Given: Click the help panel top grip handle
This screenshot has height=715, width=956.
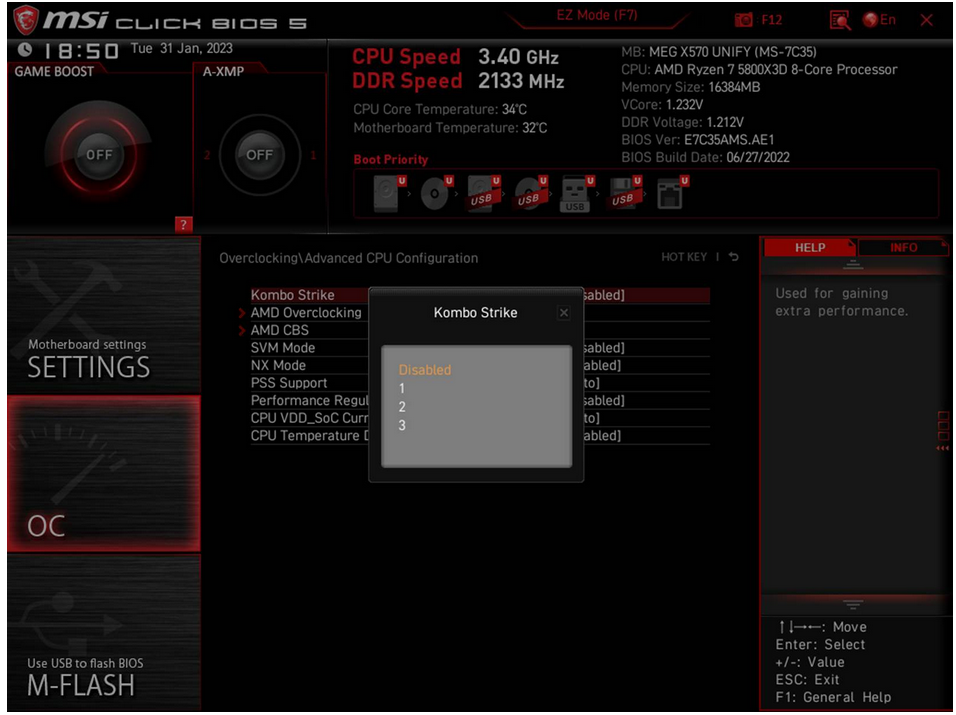Looking at the screenshot, I should click(853, 265).
